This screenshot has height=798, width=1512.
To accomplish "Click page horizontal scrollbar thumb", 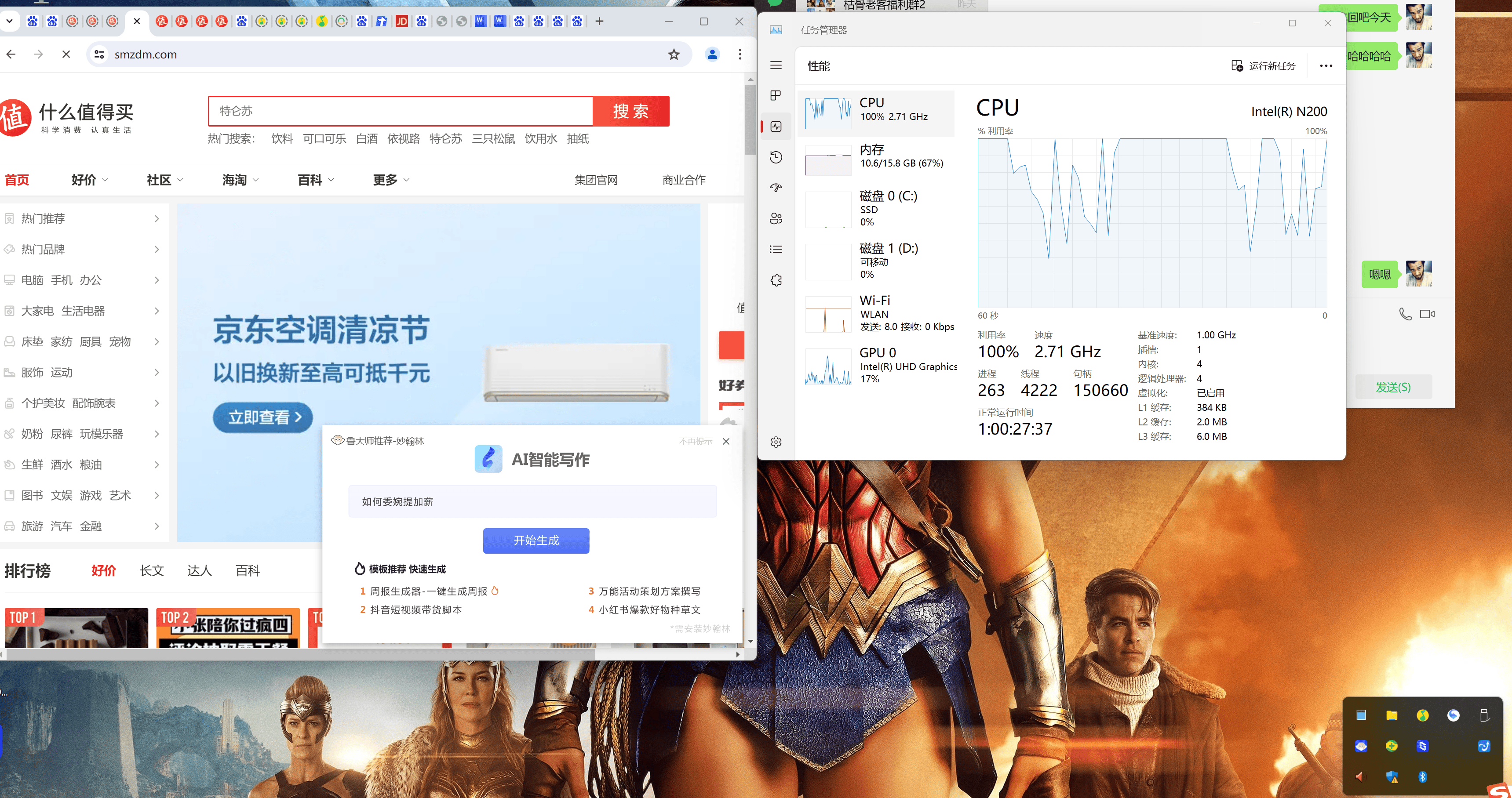I will point(301,654).
